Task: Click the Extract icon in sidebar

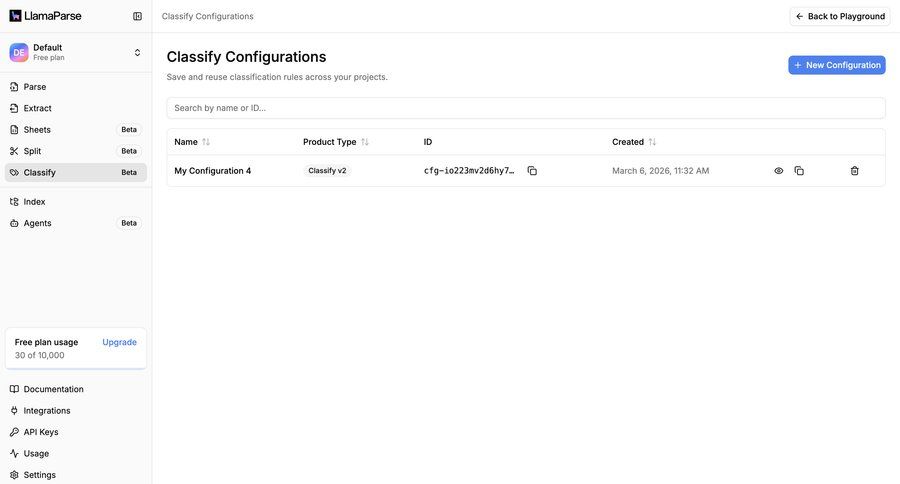Action: (14, 108)
